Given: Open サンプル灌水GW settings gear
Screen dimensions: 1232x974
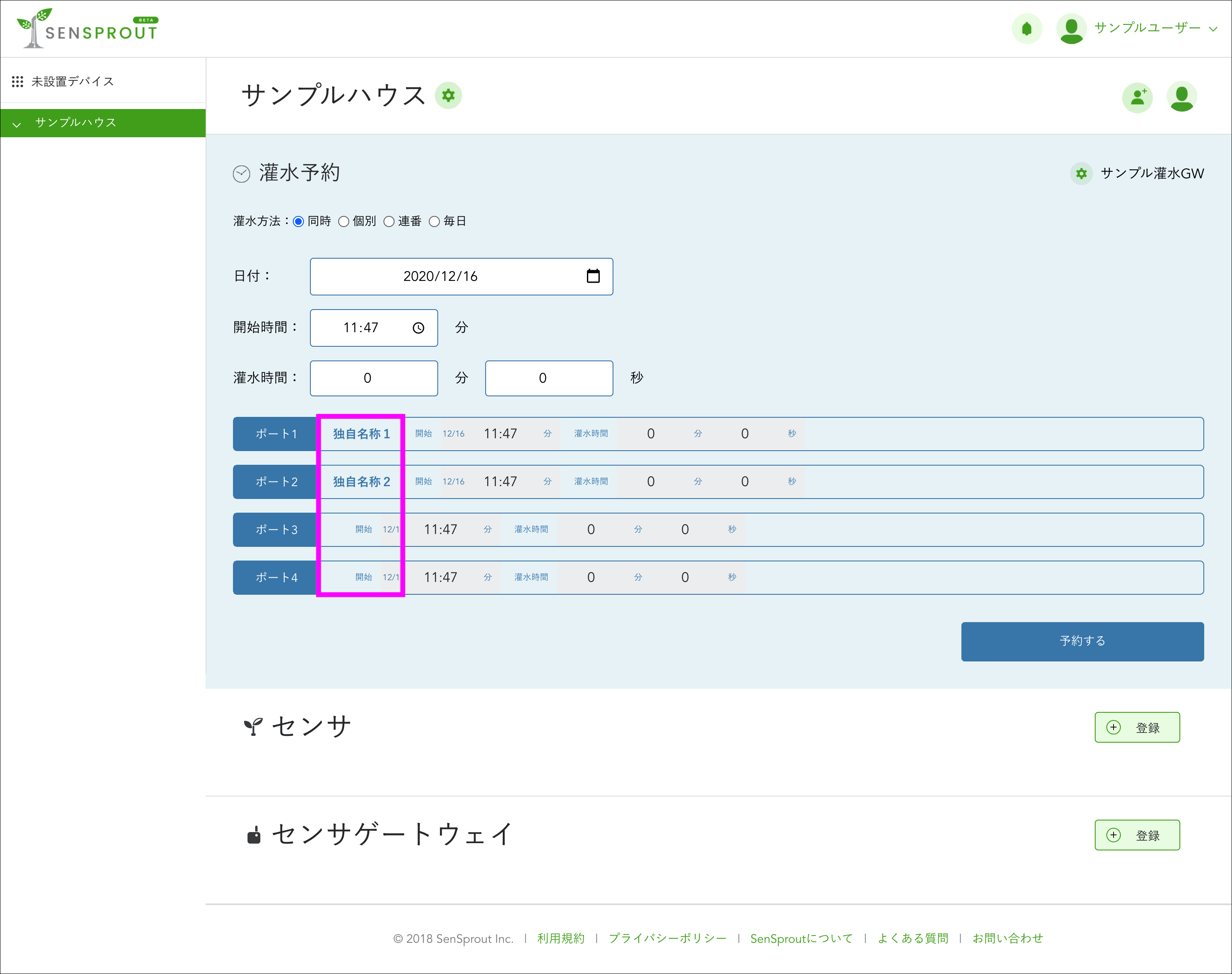Looking at the screenshot, I should [x=1082, y=173].
